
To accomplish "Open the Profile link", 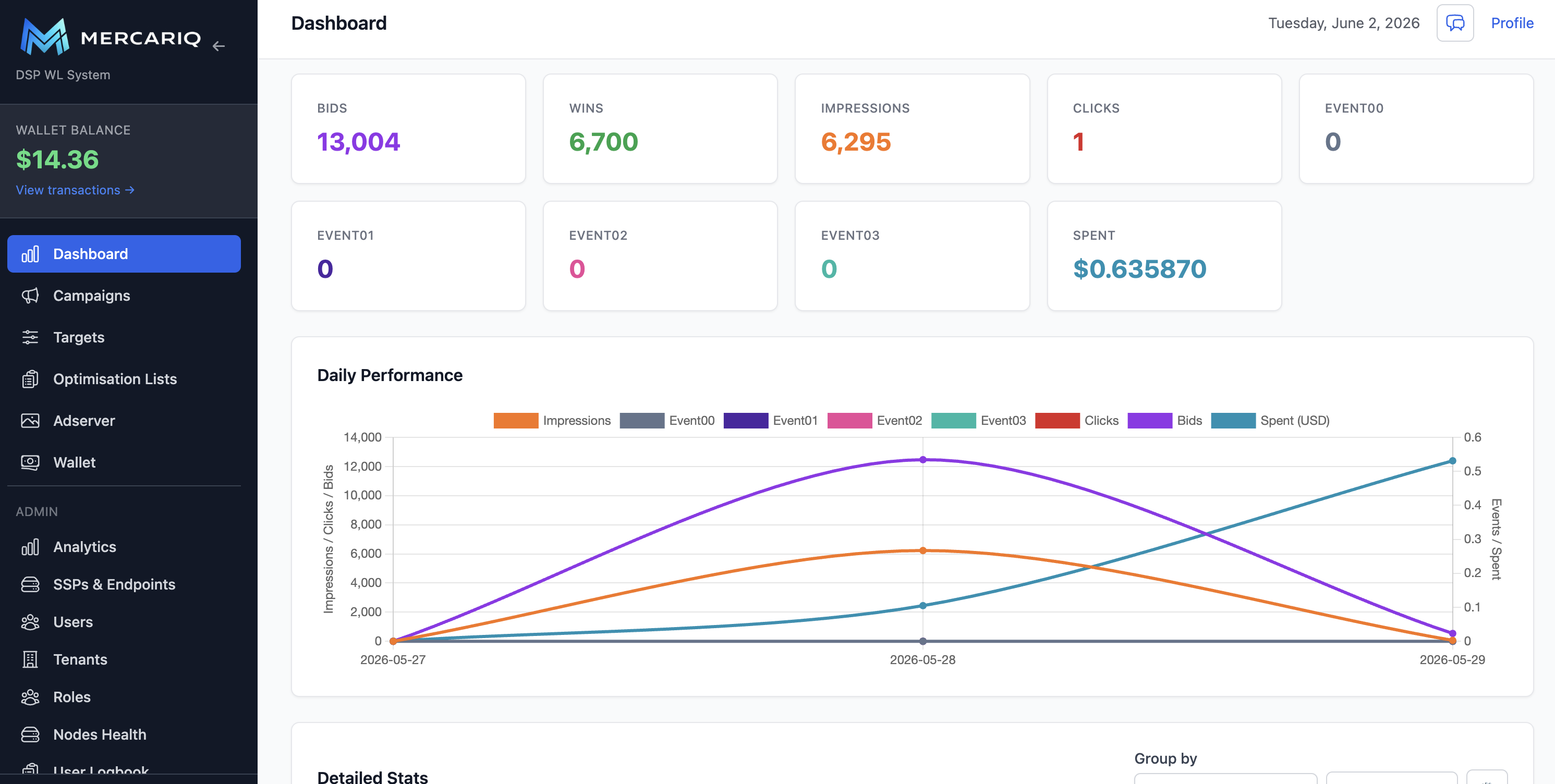I will (1512, 23).
